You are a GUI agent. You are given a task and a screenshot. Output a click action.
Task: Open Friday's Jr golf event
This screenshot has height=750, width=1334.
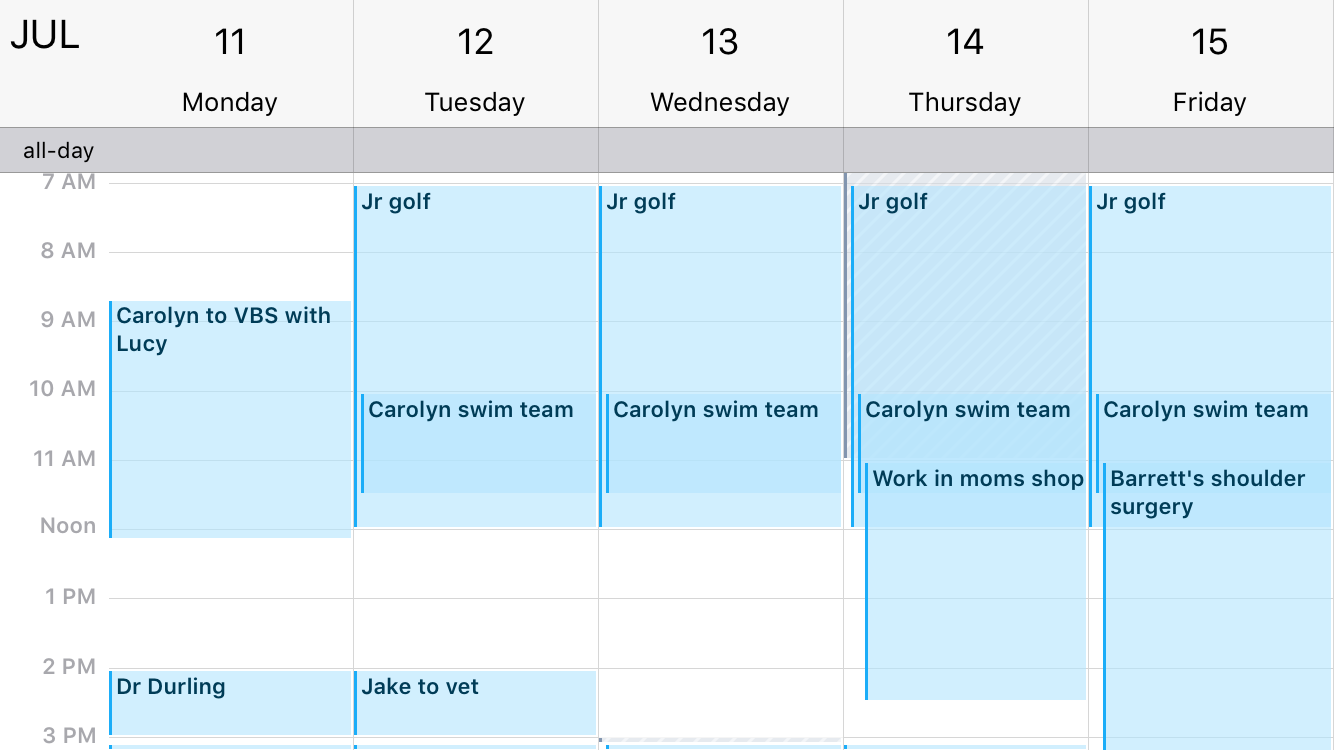[1210, 290]
